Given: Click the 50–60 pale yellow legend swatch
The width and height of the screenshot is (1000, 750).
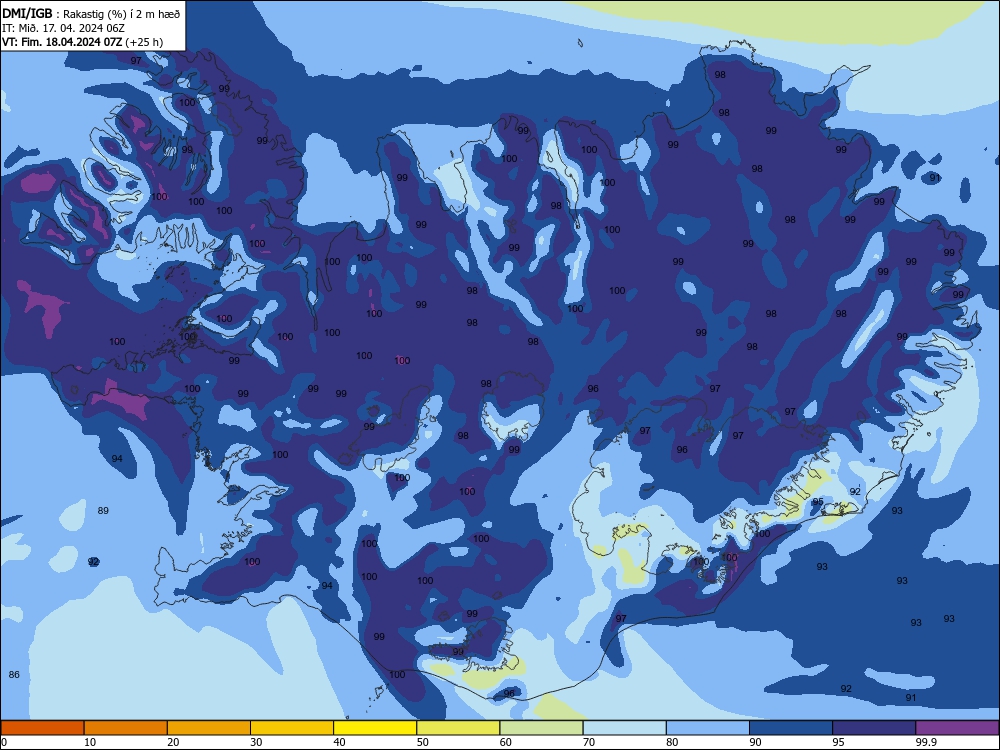Looking at the screenshot, I should tap(459, 728).
